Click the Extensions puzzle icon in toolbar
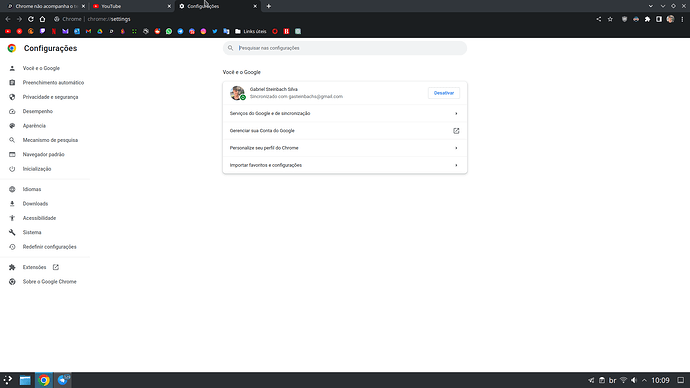This screenshot has width=690, height=388. point(647,19)
